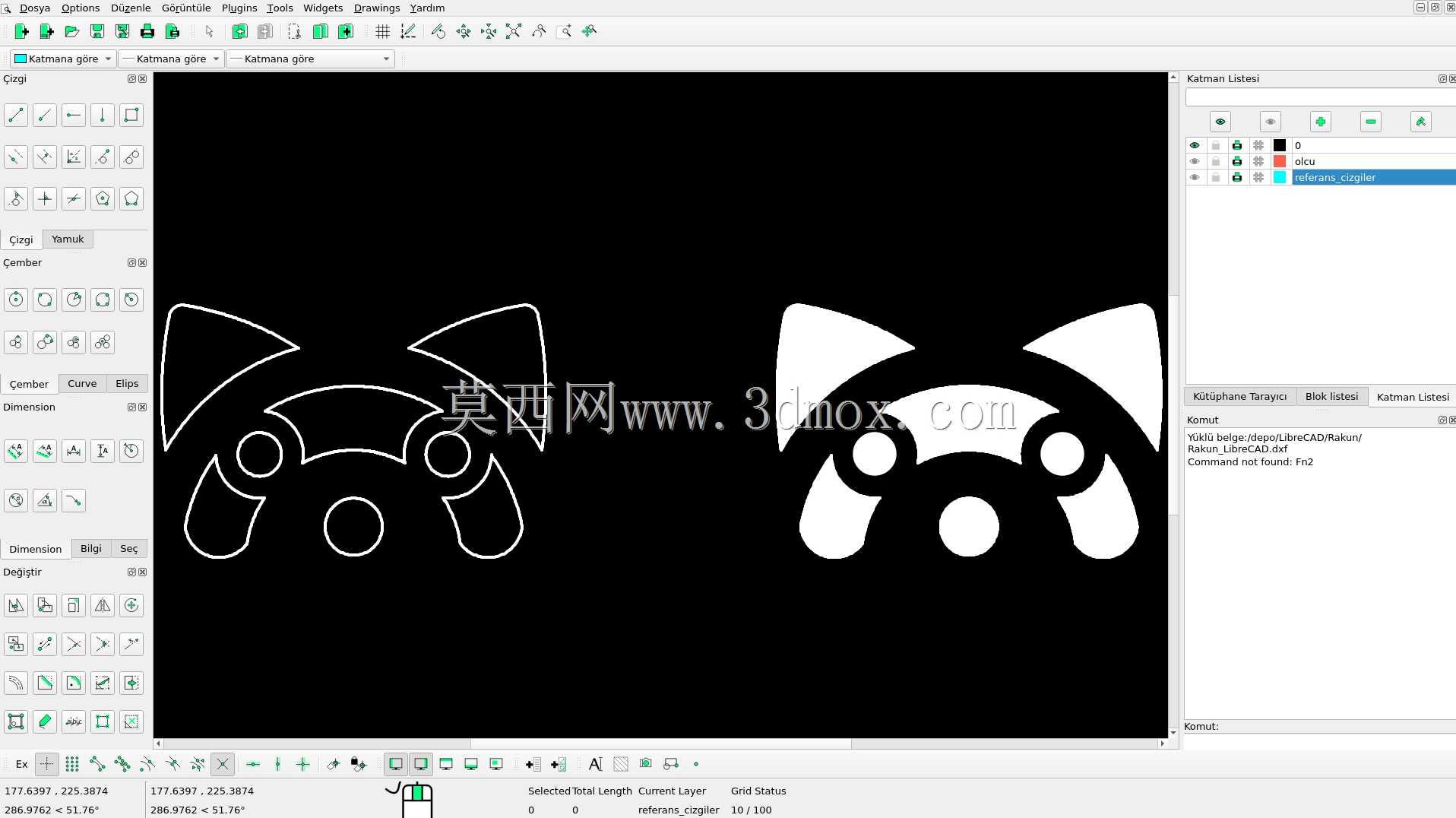The image size is (1456, 818).
Task: Open the line width 'Katmana göre' dropdown
Action: coord(171,59)
